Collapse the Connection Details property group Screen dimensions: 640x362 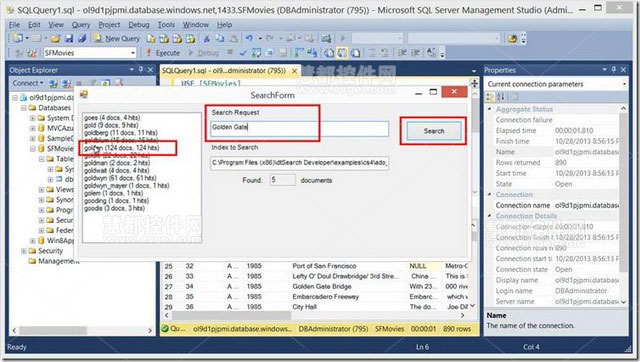(490, 216)
